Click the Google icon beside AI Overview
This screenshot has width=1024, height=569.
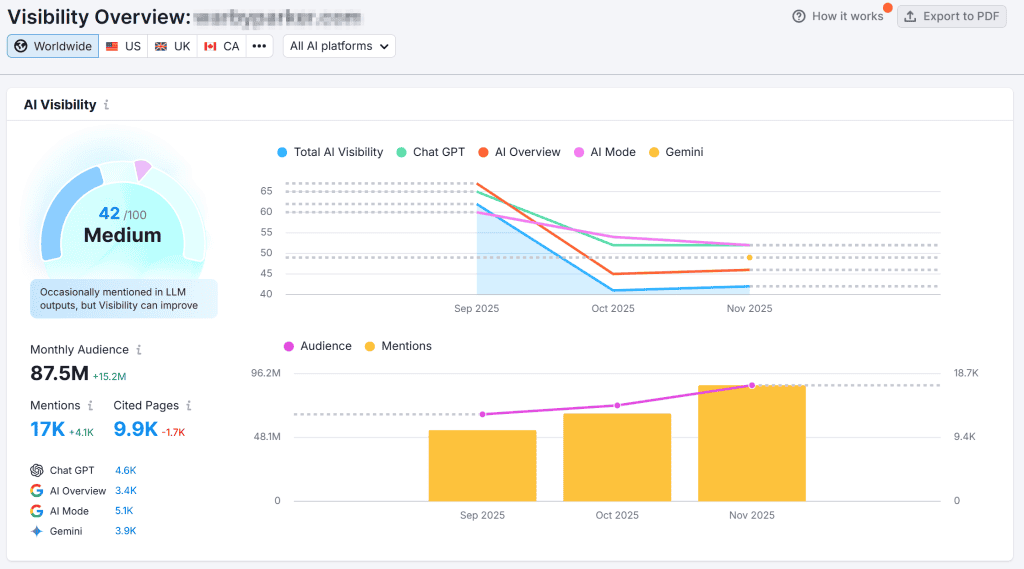tap(37, 491)
